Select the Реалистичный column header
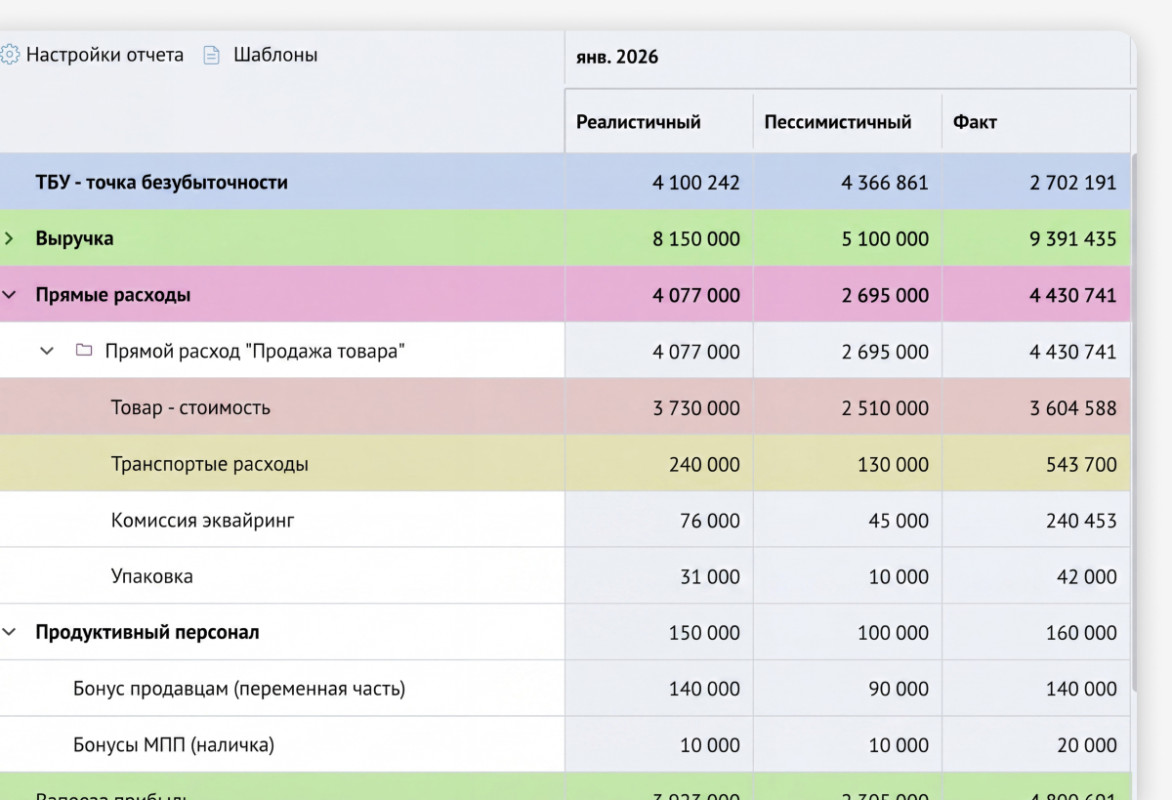 (638, 122)
